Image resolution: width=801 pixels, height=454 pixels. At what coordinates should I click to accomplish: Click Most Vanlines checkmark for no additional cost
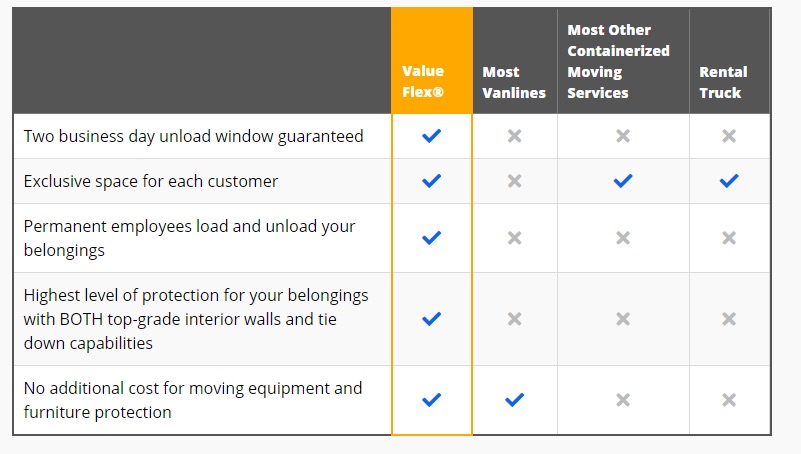[x=514, y=400]
